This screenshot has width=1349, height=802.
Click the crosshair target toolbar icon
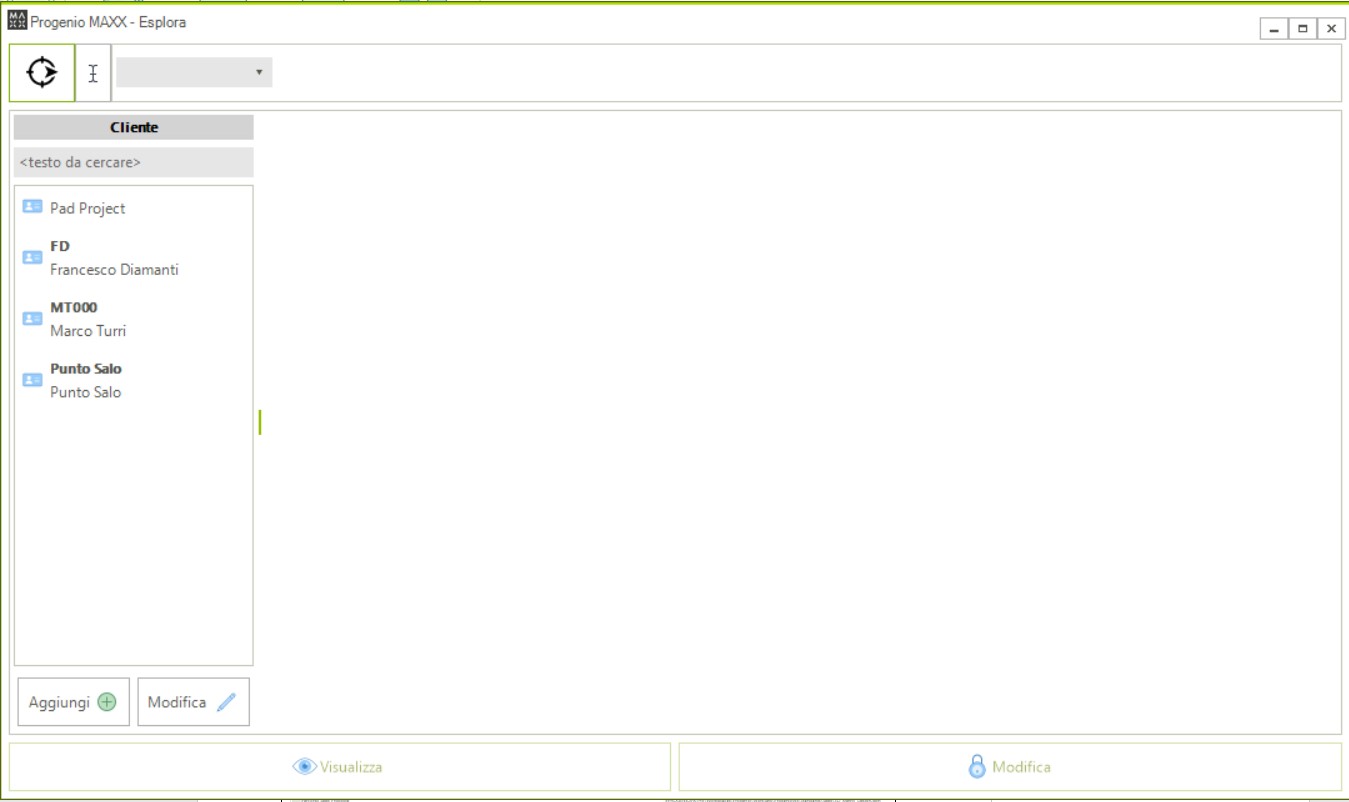(x=42, y=73)
